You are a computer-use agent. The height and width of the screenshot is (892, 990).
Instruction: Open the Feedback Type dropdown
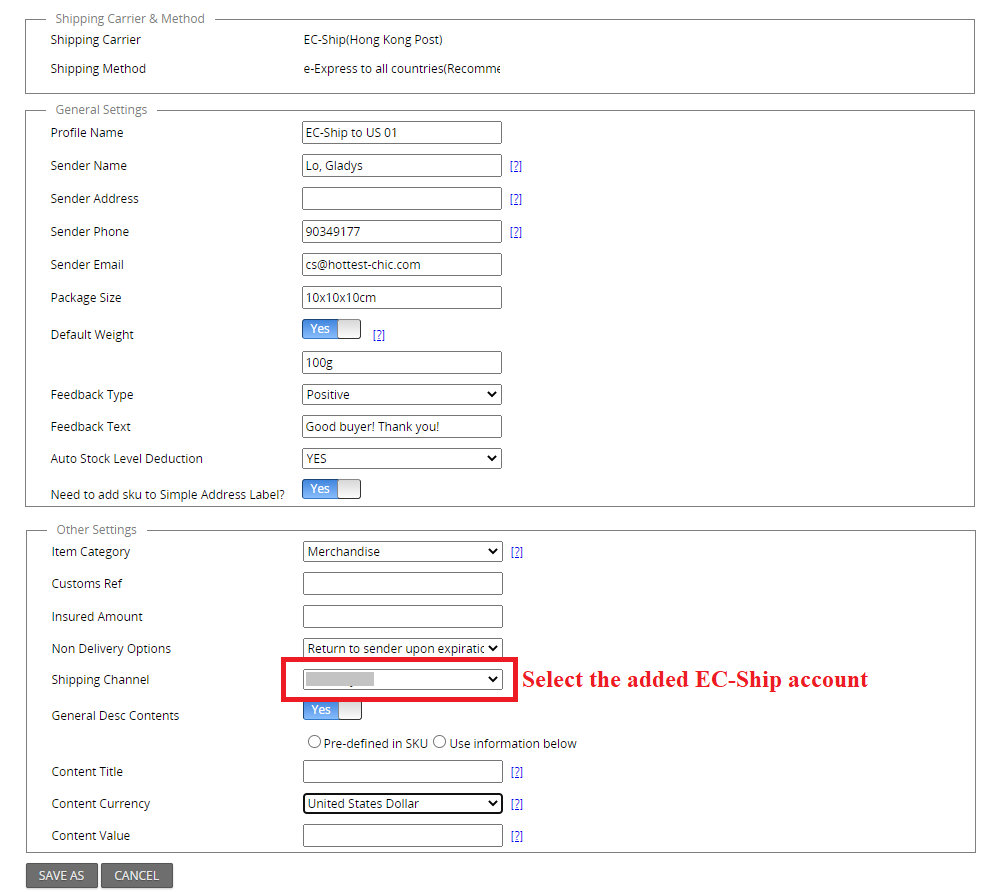coord(402,395)
